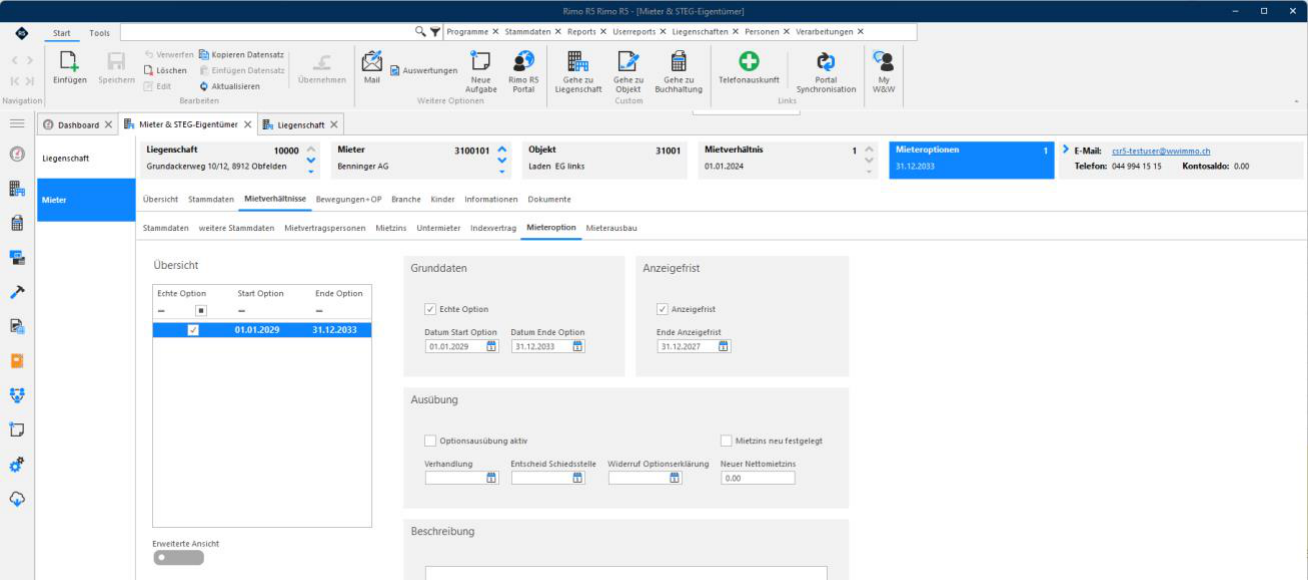Viewport: 1308px width, 581px height.
Task: Select the 01.01.2029 start option cell
Action: coord(259,330)
